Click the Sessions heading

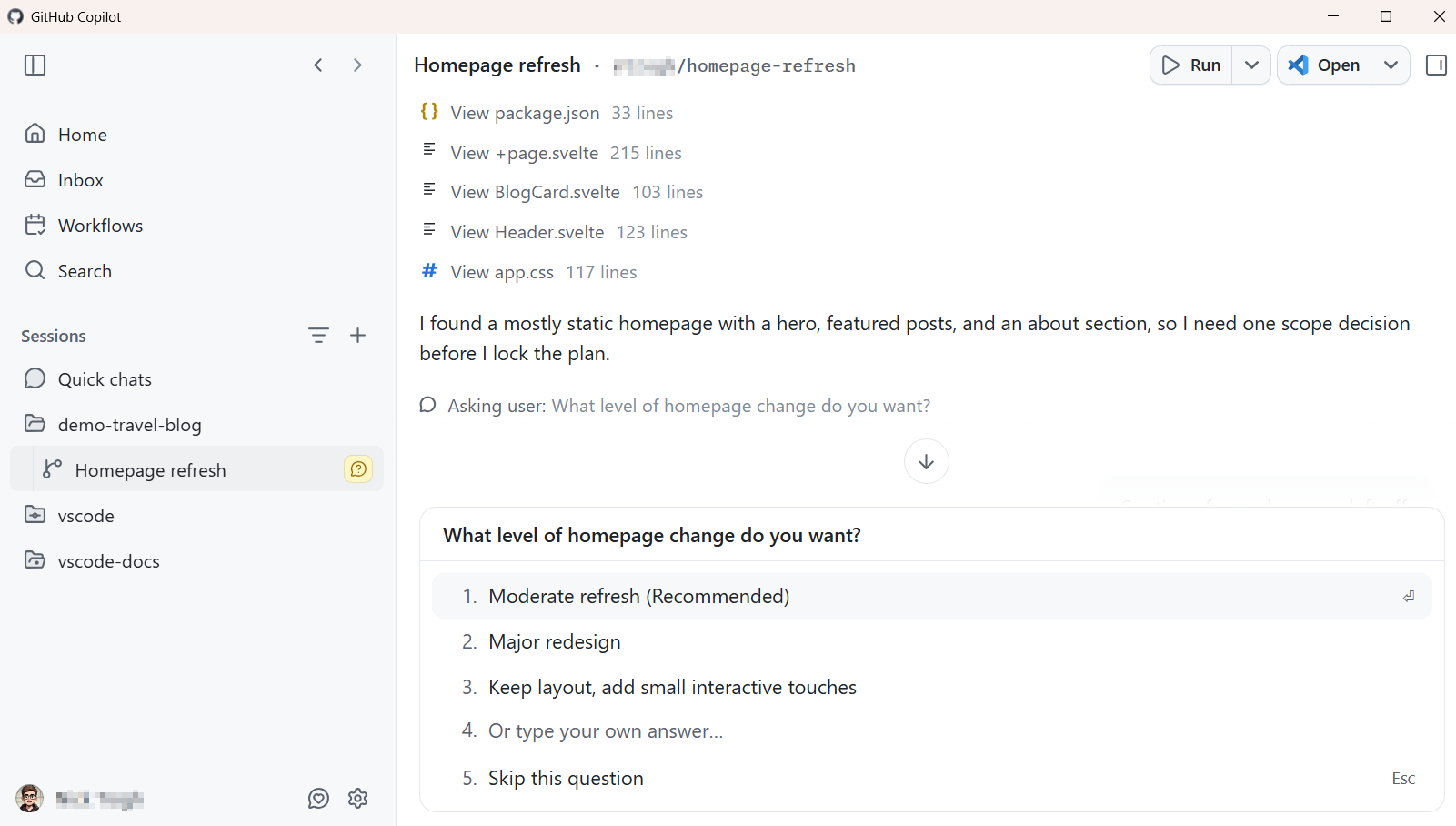(54, 336)
